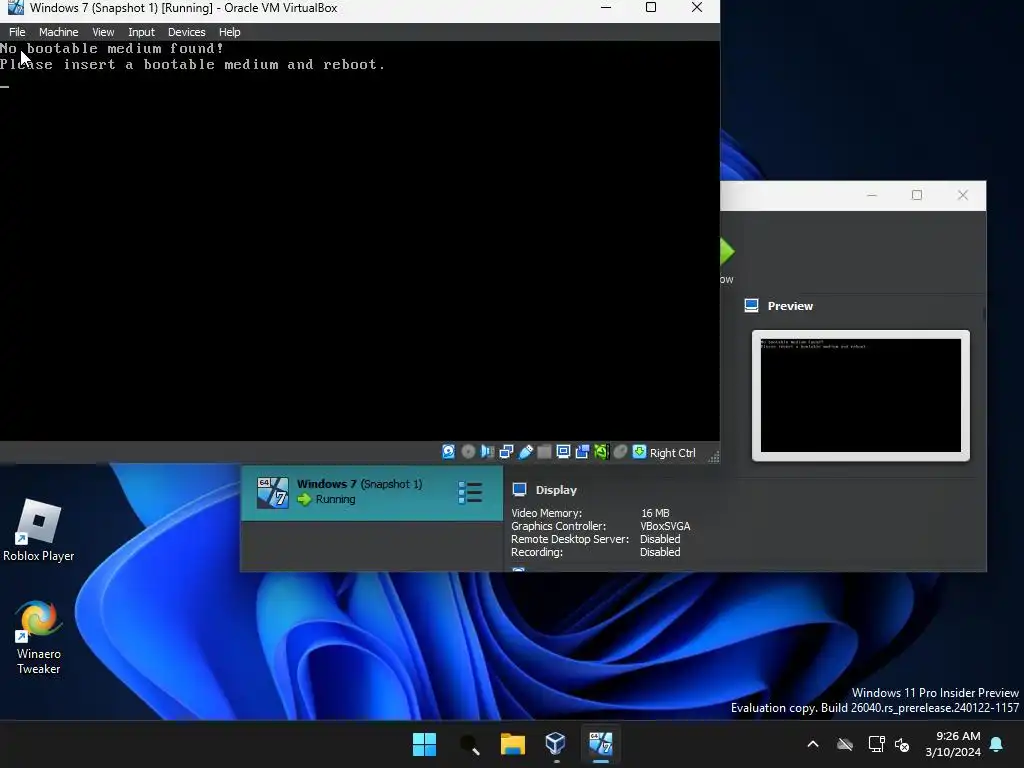Open the File menu in VM window
Screen dimensions: 1024x768
point(17,32)
